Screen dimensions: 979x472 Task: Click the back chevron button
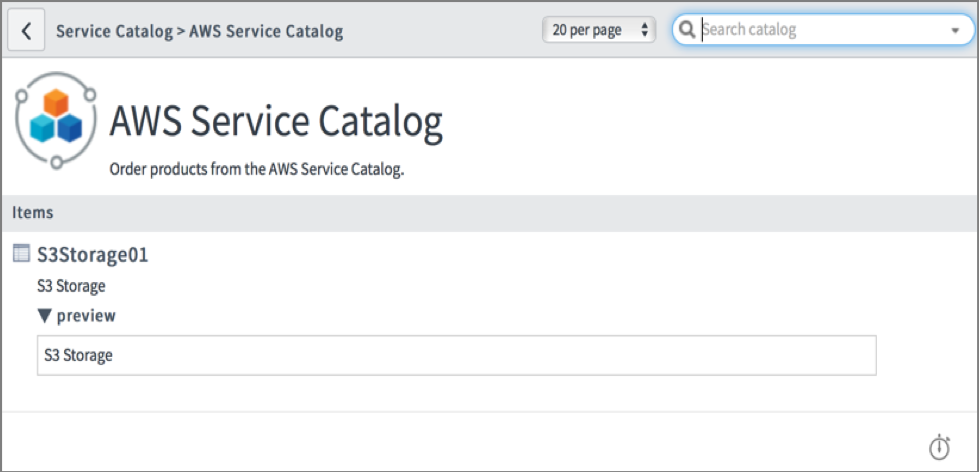pyautogui.click(x=26, y=31)
